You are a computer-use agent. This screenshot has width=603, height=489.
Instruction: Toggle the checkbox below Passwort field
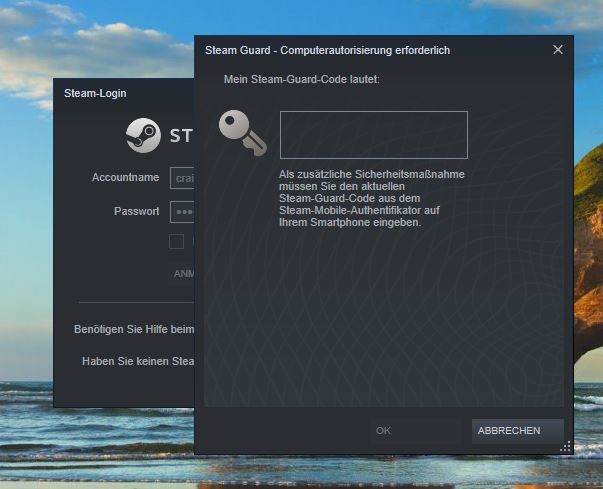177,241
